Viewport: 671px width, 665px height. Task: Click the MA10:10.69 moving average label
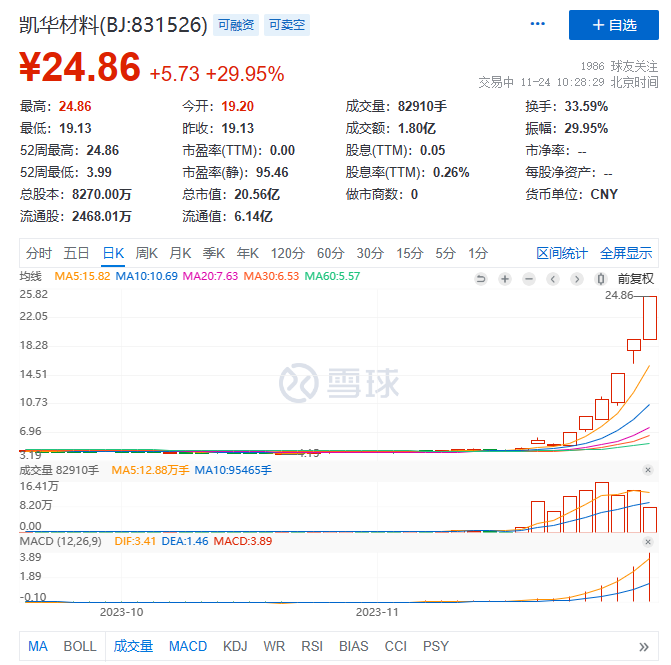pyautogui.click(x=146, y=276)
